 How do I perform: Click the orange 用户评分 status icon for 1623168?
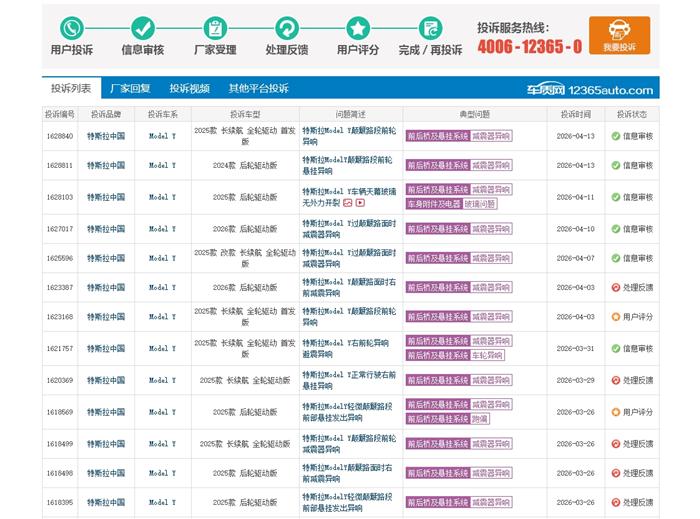click(616, 317)
